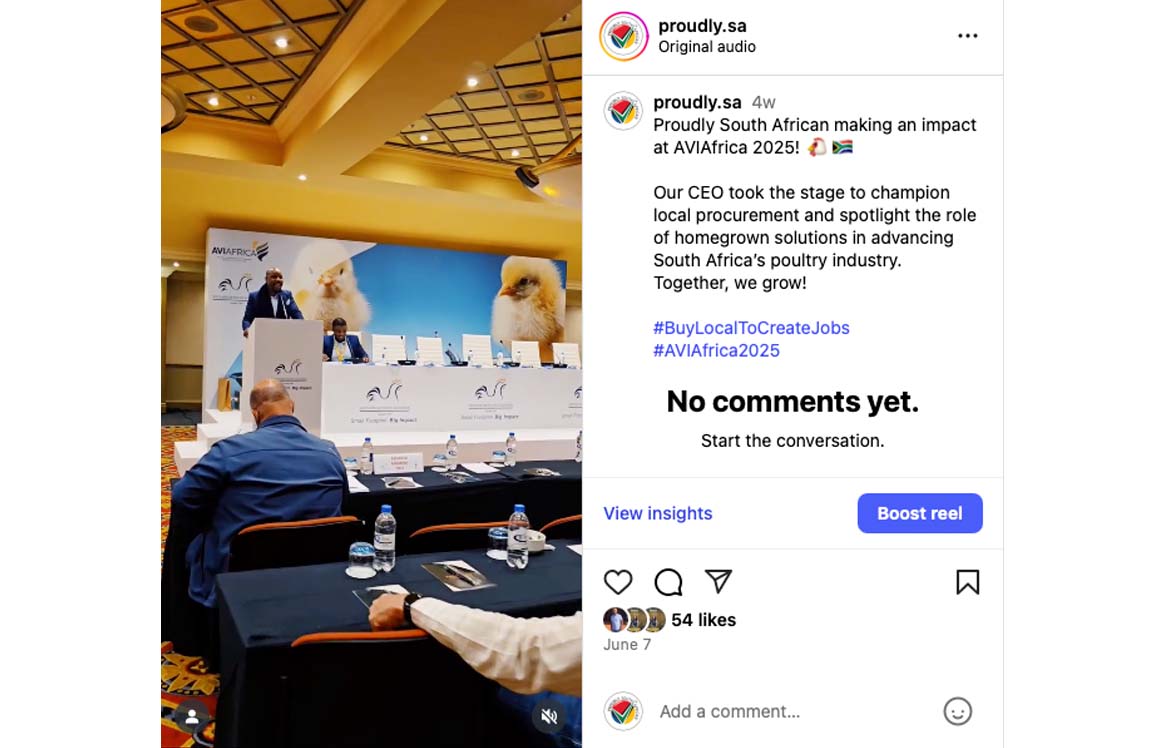The image size is (1166, 748).
Task: Open the #AVIAfrica2025 hashtag
Action: [x=716, y=350]
